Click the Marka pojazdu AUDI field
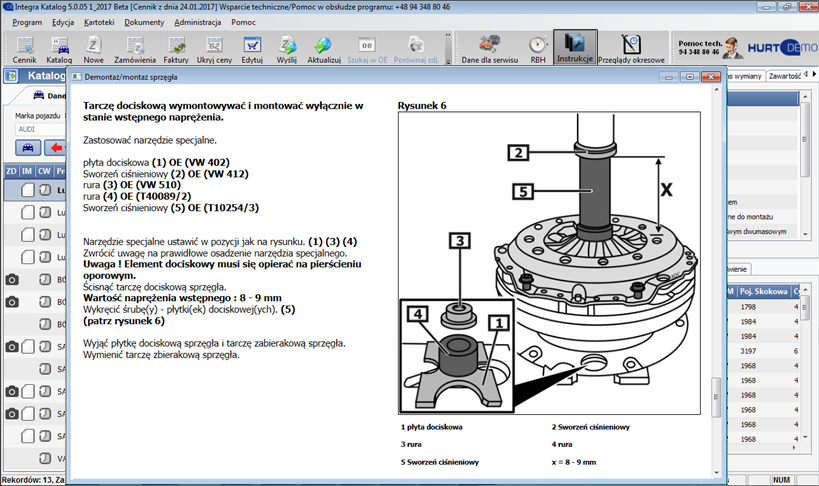The height and width of the screenshot is (486, 819). coord(40,129)
